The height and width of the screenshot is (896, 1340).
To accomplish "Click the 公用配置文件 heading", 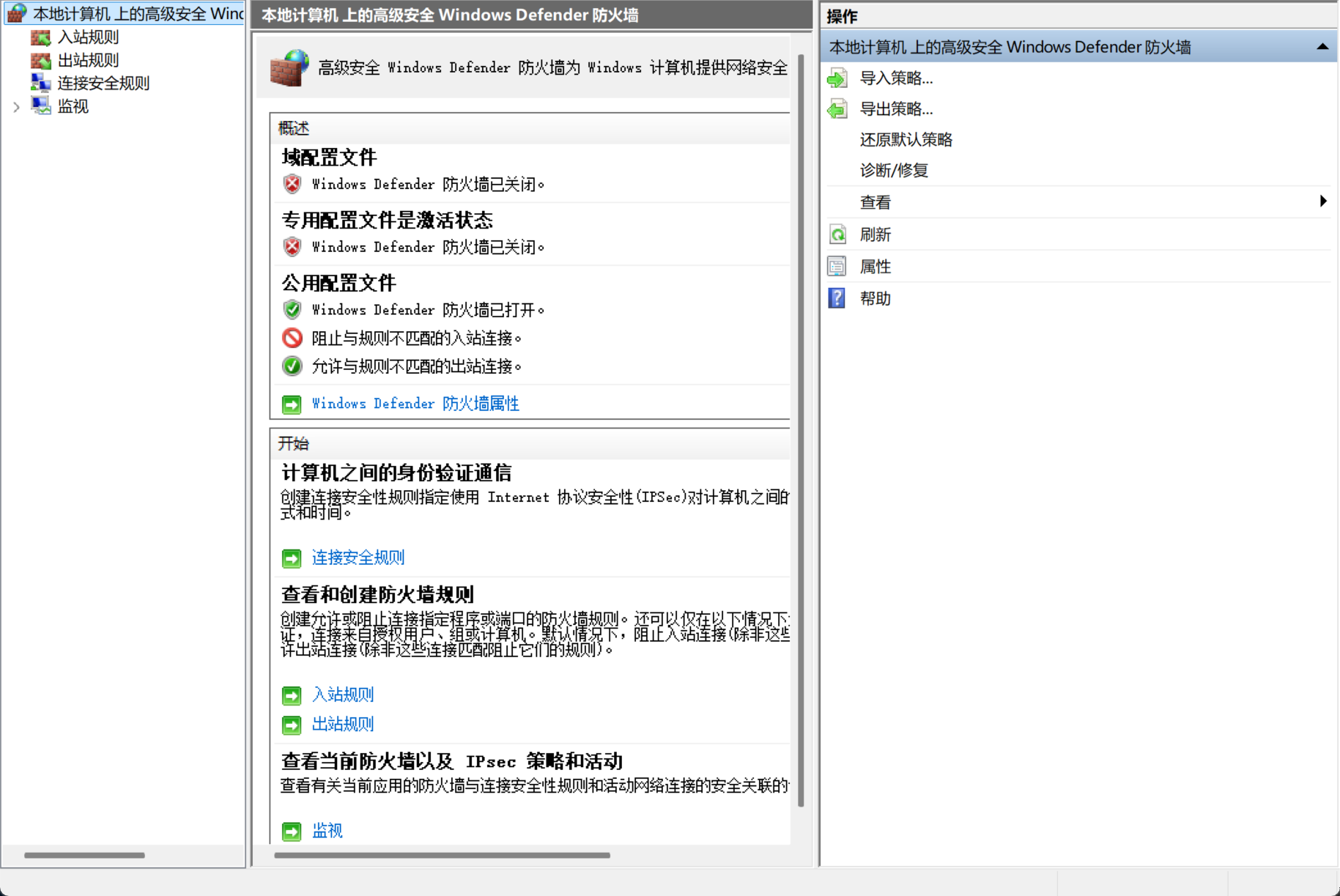I will pos(338,284).
